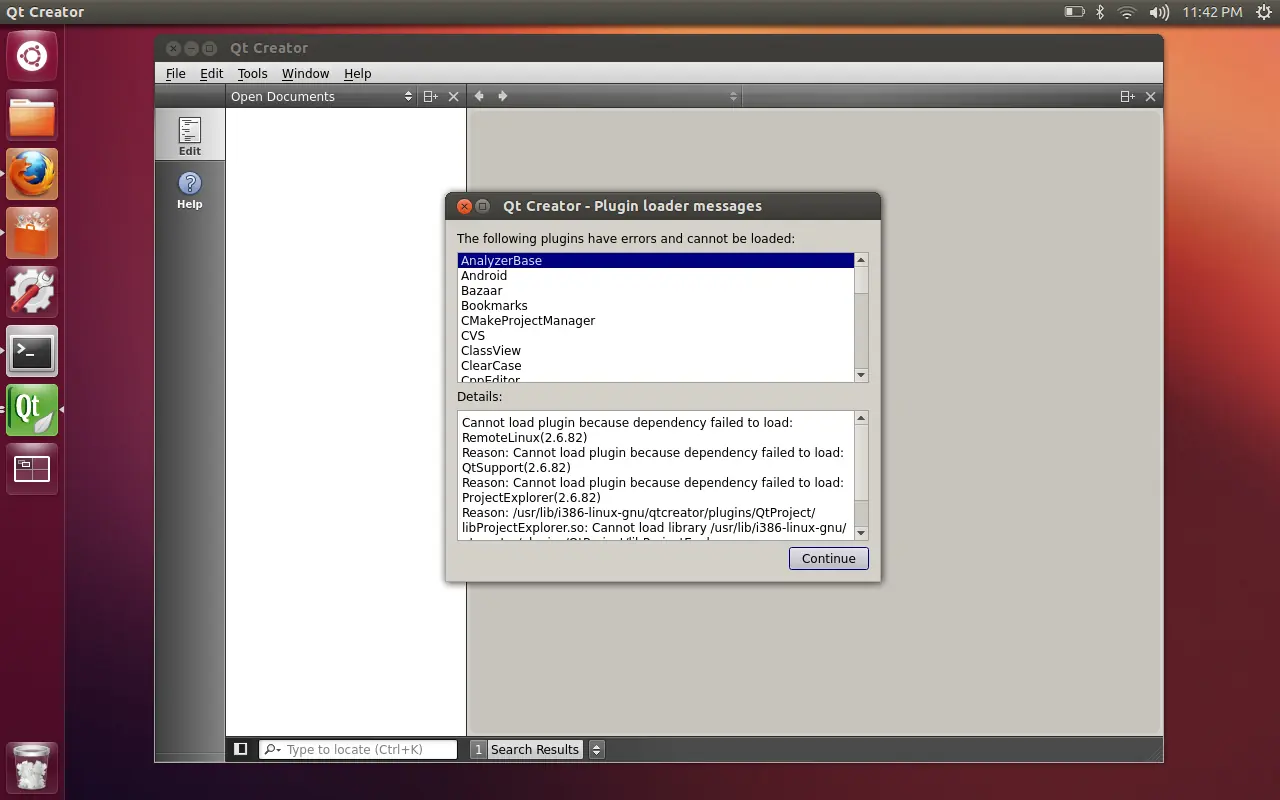Open Help mode in sidebar
The image size is (1280, 800).
[190, 189]
